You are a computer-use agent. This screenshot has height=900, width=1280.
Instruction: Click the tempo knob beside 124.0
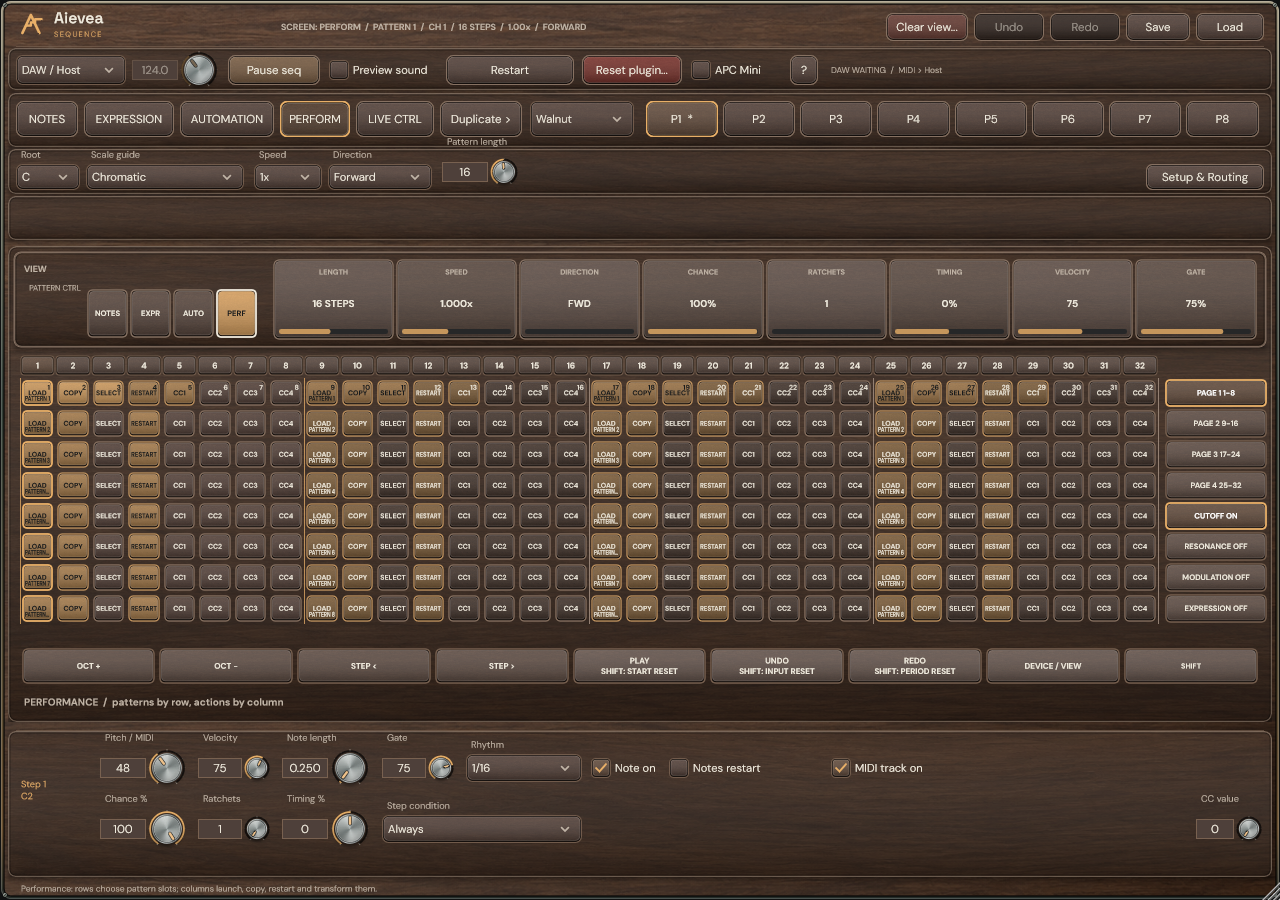pyautogui.click(x=200, y=69)
